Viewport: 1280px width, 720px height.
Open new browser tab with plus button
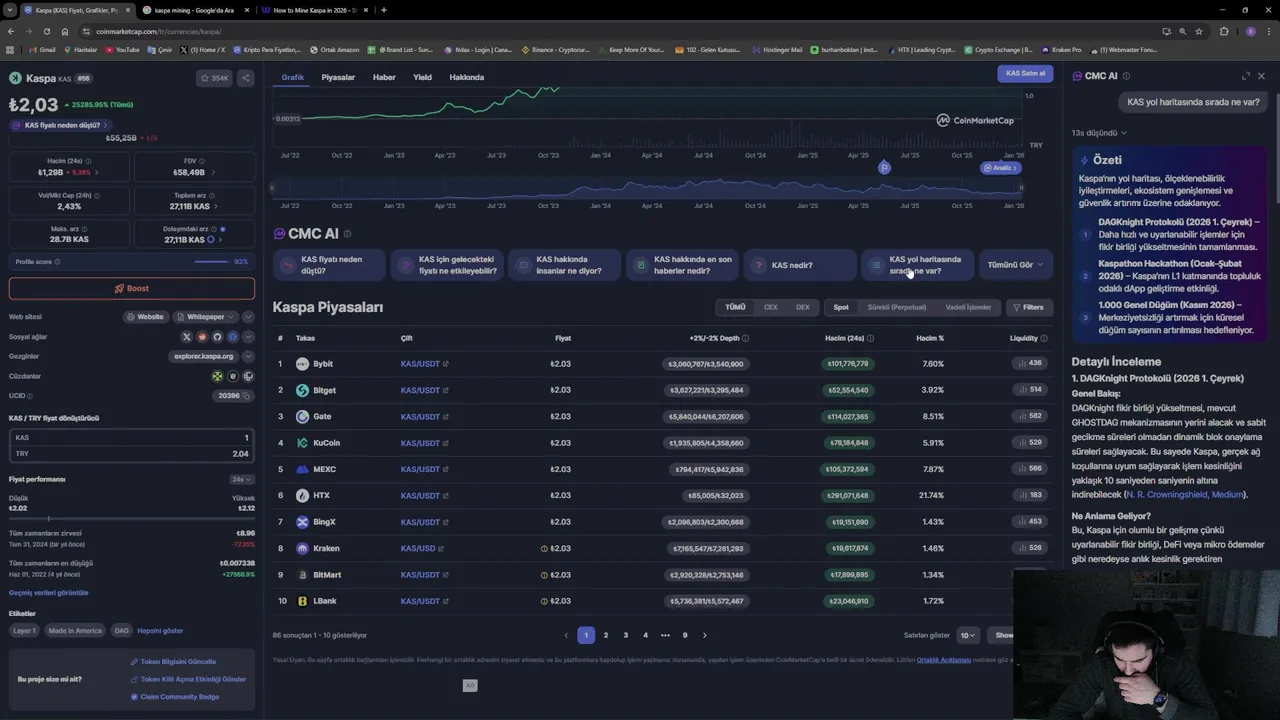pyautogui.click(x=384, y=10)
